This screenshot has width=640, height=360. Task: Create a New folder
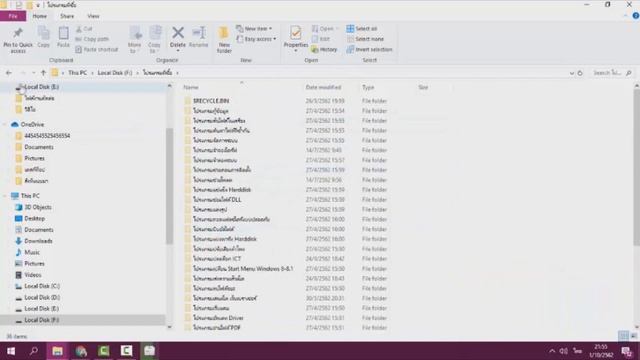tap(224, 40)
